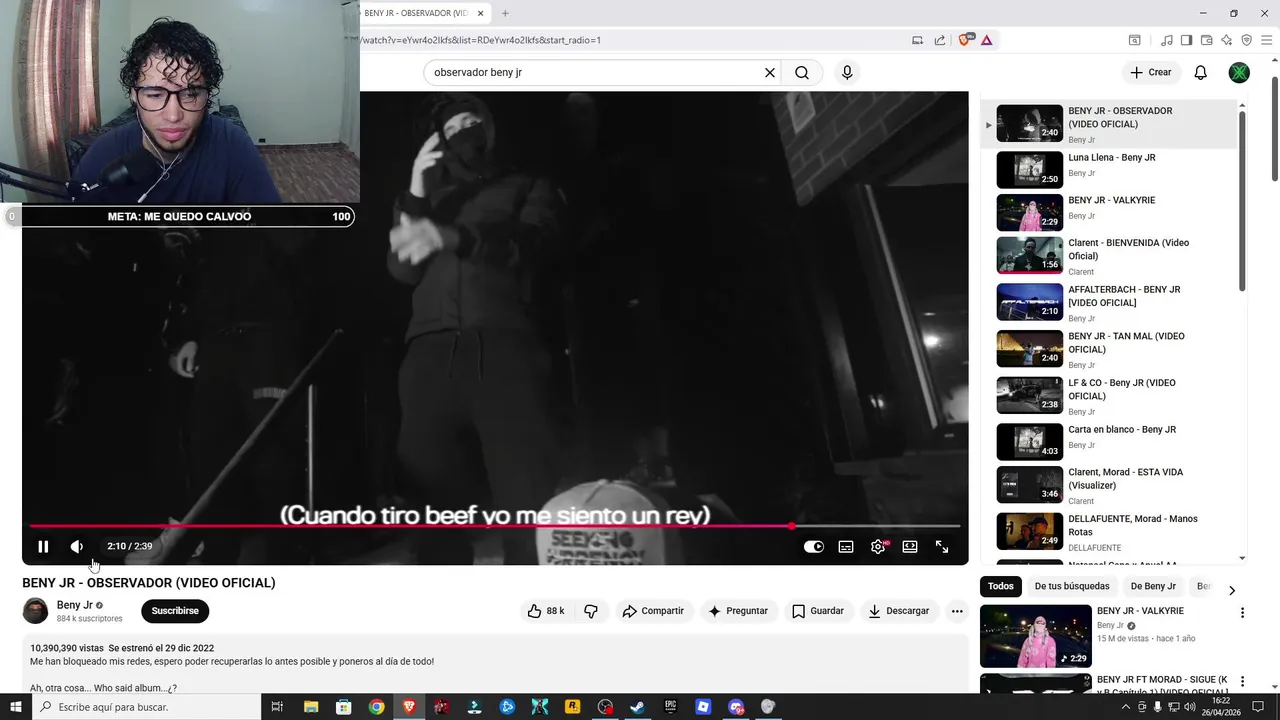Clear the search box with the X
Image resolution: width=1280 pixels, height=720 pixels.
(x=770, y=72)
